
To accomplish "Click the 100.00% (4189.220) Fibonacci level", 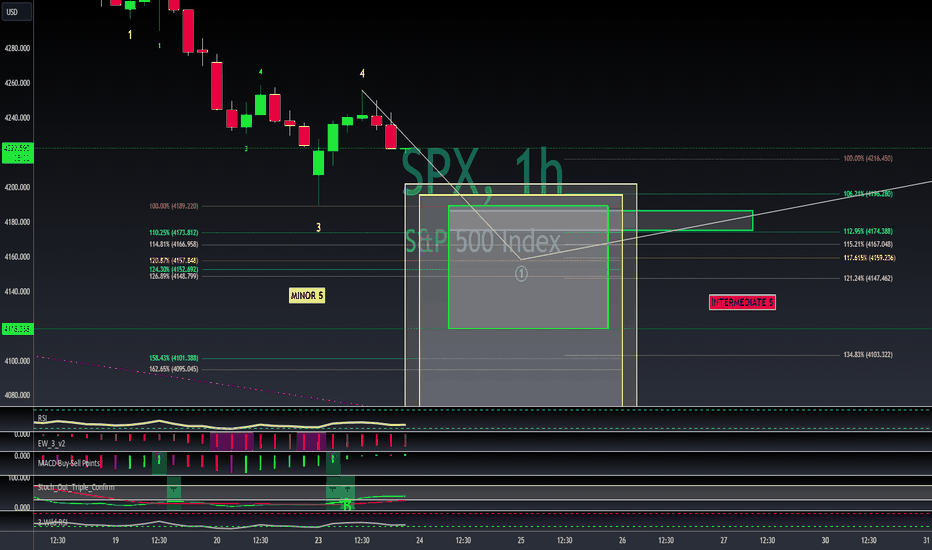I will click(174, 206).
